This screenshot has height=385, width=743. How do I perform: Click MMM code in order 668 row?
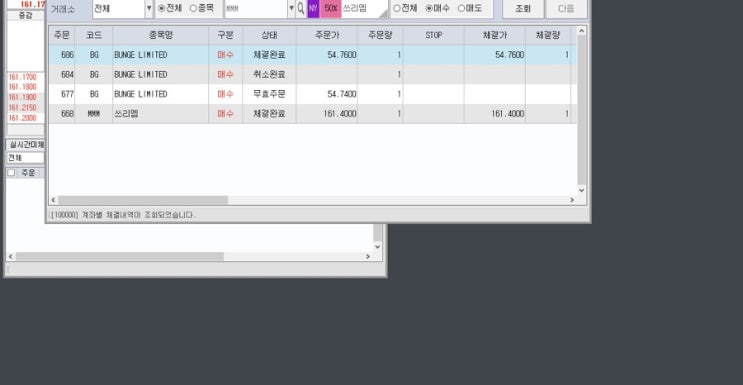[94, 114]
